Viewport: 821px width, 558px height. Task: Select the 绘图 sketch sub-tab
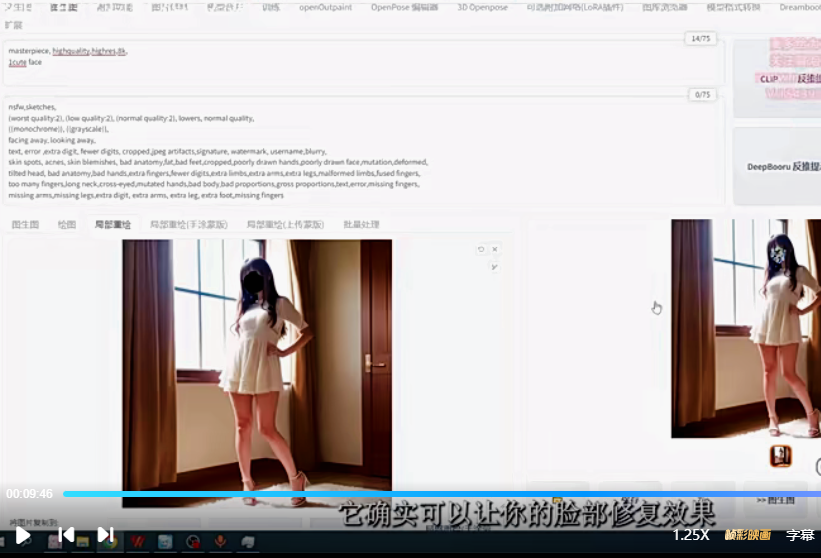[x=66, y=225]
